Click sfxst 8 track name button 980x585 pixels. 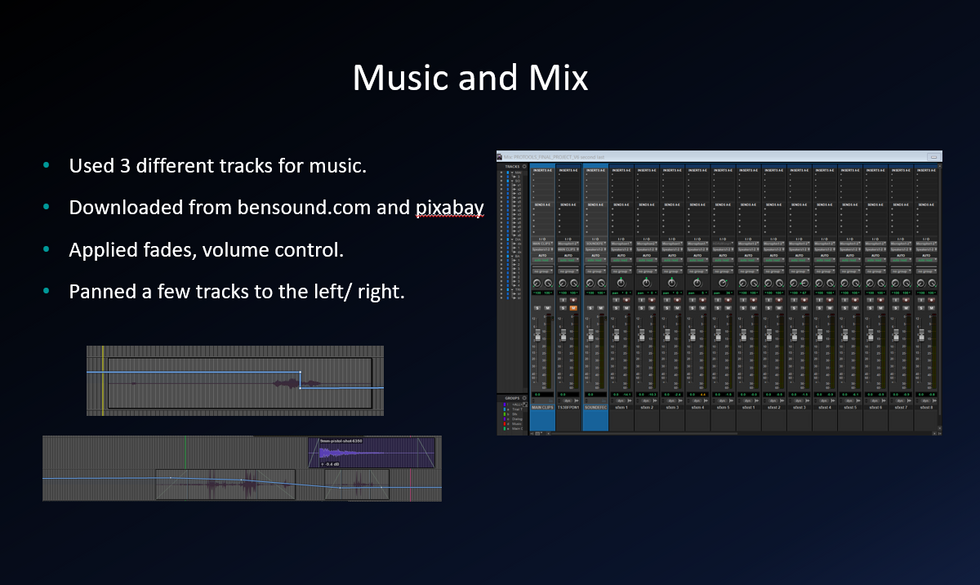(926, 408)
